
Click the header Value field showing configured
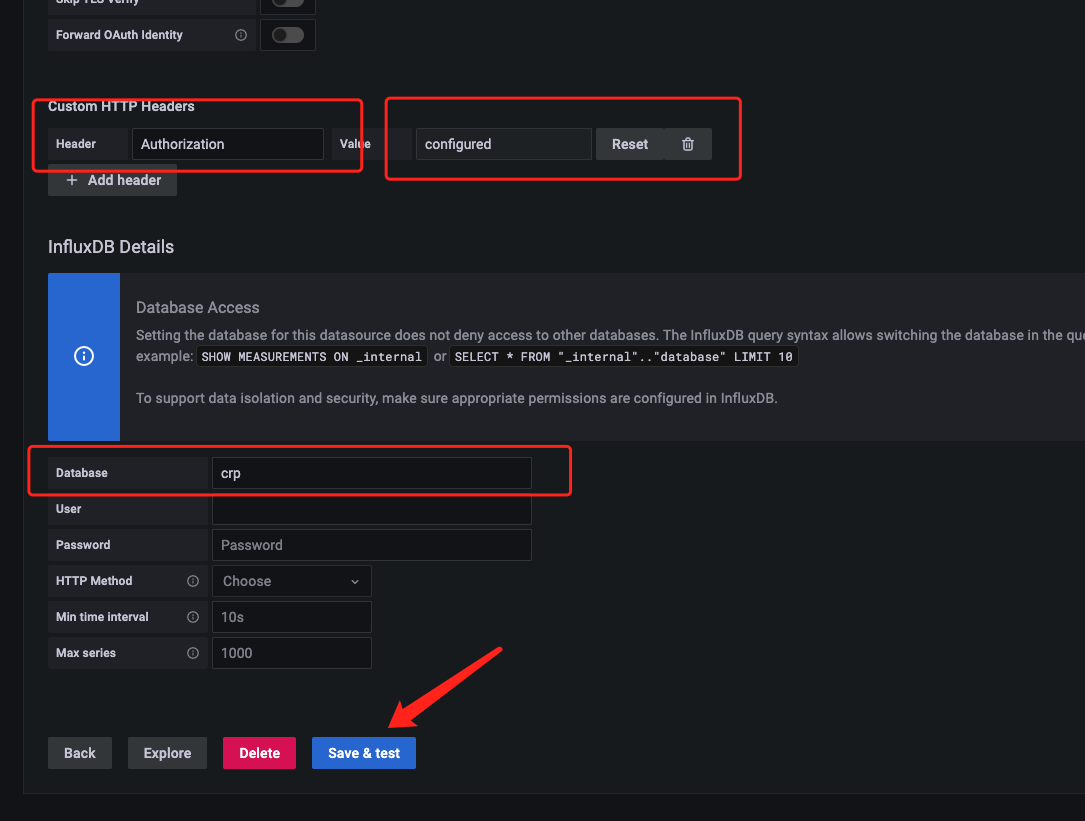[504, 144]
